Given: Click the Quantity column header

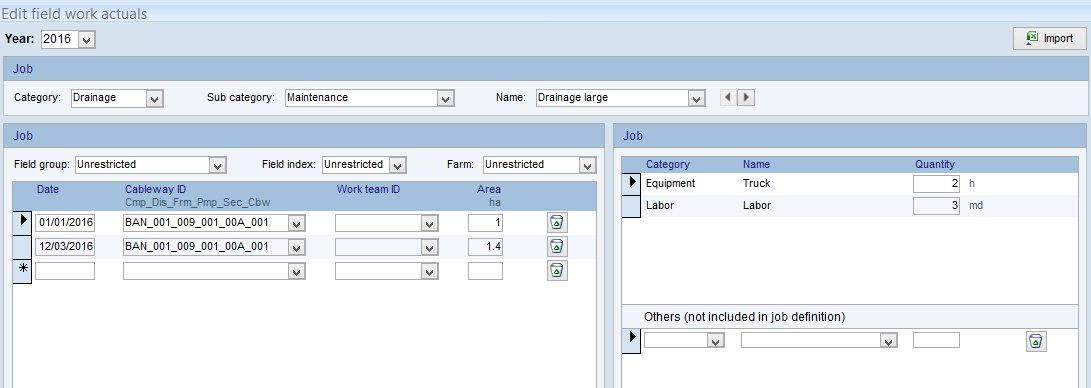Looking at the screenshot, I should click(x=934, y=165).
